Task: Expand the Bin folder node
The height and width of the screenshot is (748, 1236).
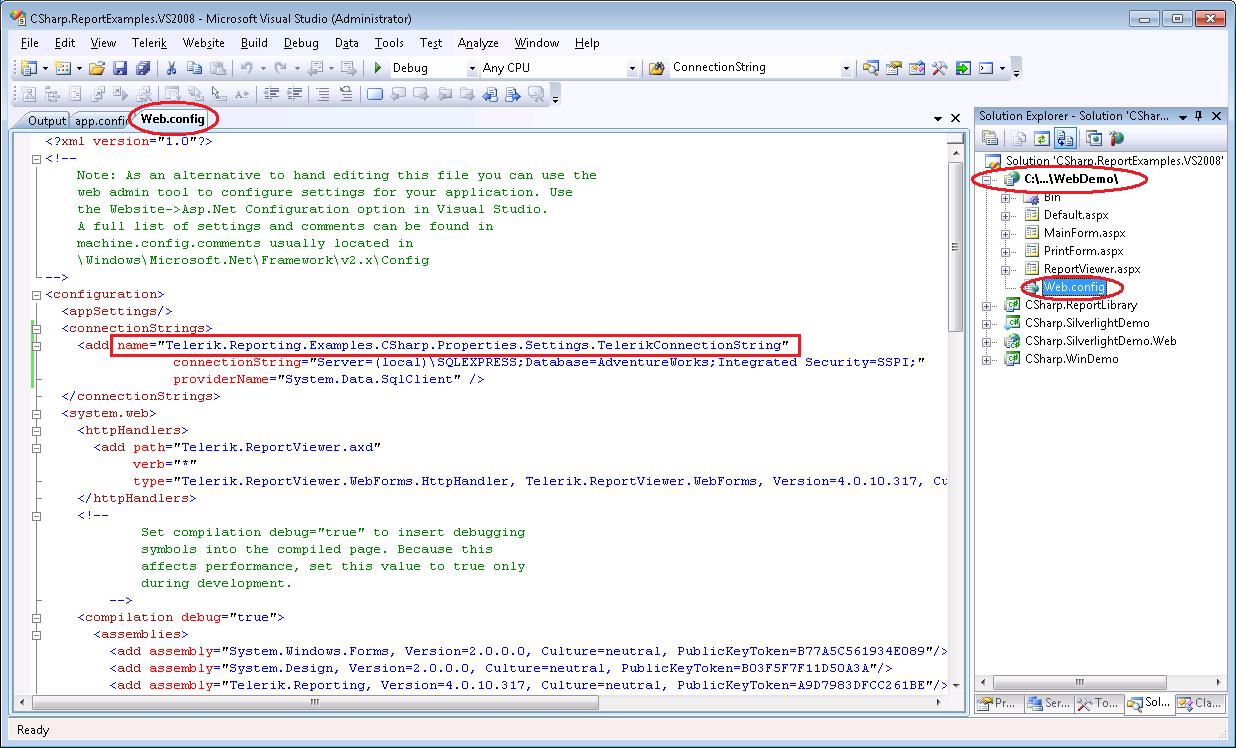Action: tap(1006, 197)
